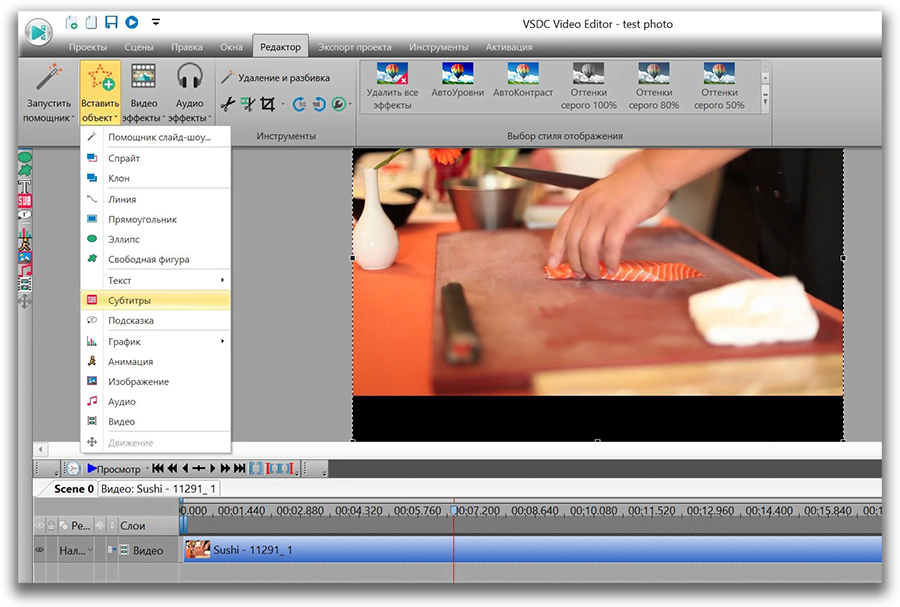The image size is (900, 607).
Task: Select the crop tool icon
Action: coord(268,103)
